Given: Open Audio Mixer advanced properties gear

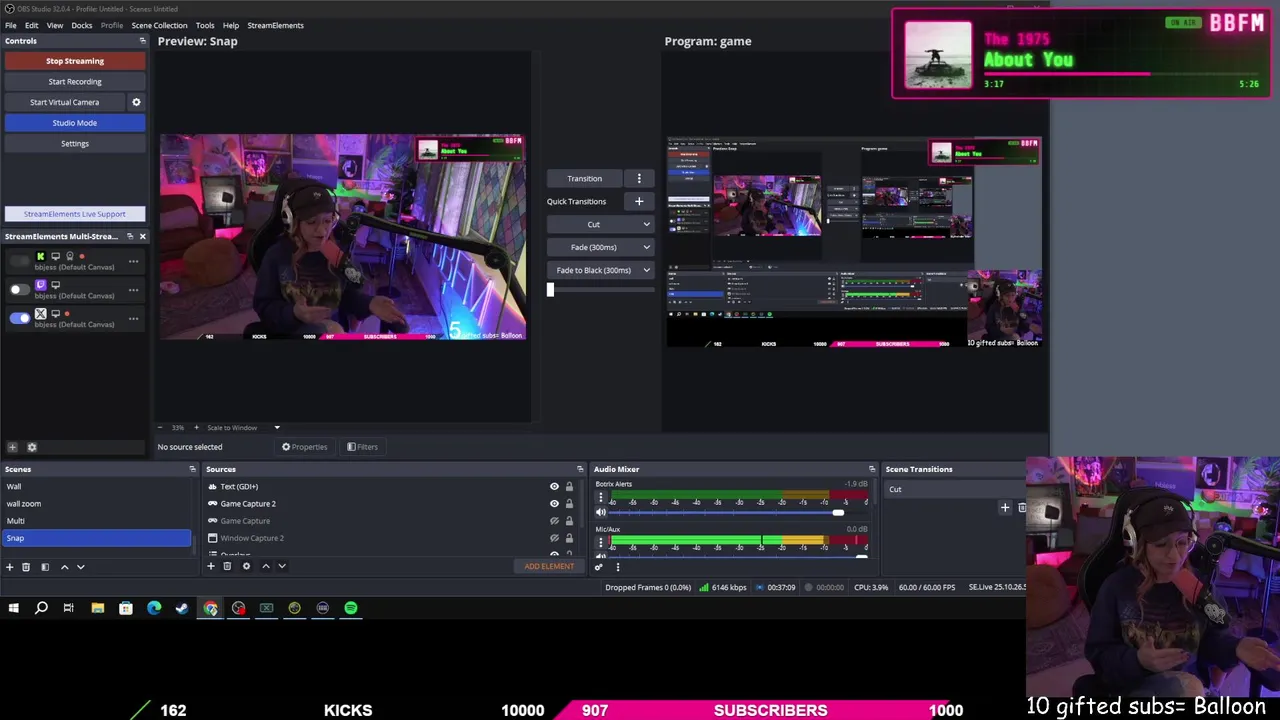Looking at the screenshot, I should pos(598,567).
